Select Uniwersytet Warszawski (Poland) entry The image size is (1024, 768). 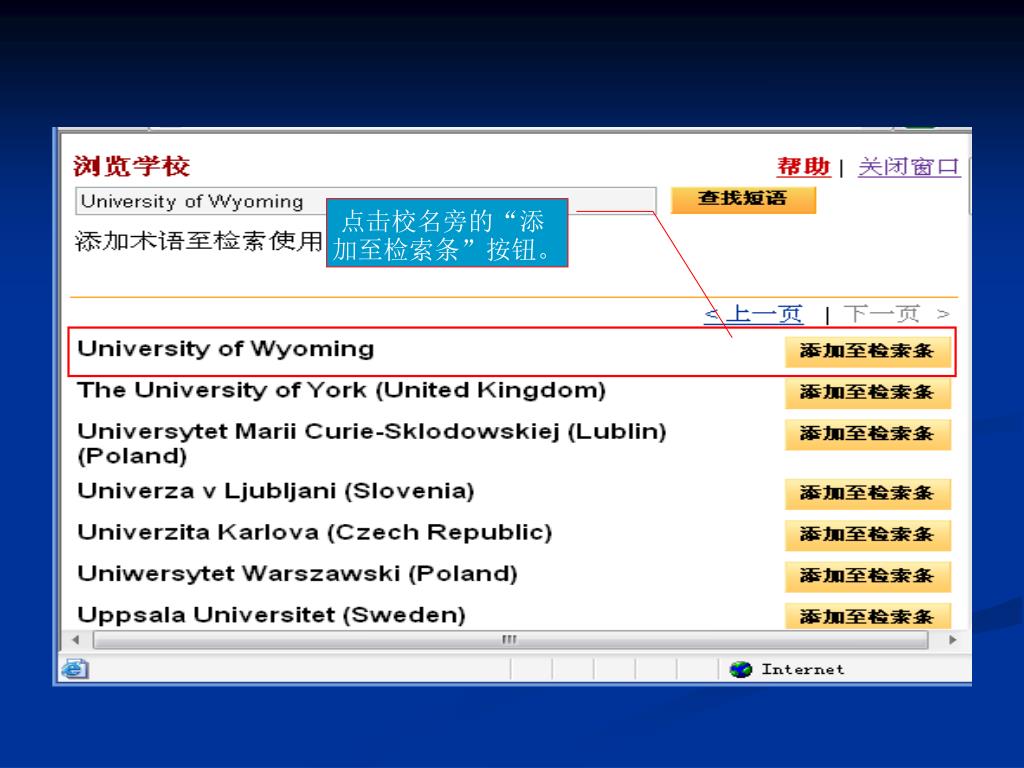(297, 573)
